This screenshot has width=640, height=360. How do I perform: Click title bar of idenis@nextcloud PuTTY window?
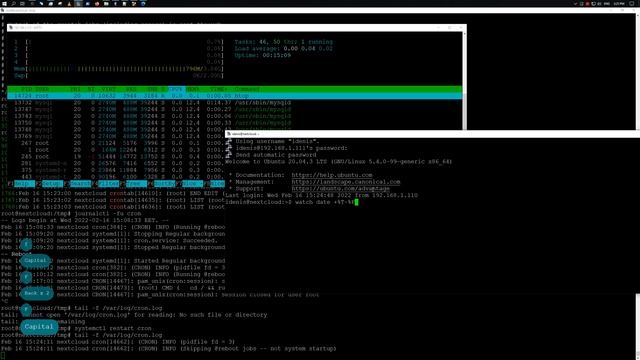click(x=433, y=133)
